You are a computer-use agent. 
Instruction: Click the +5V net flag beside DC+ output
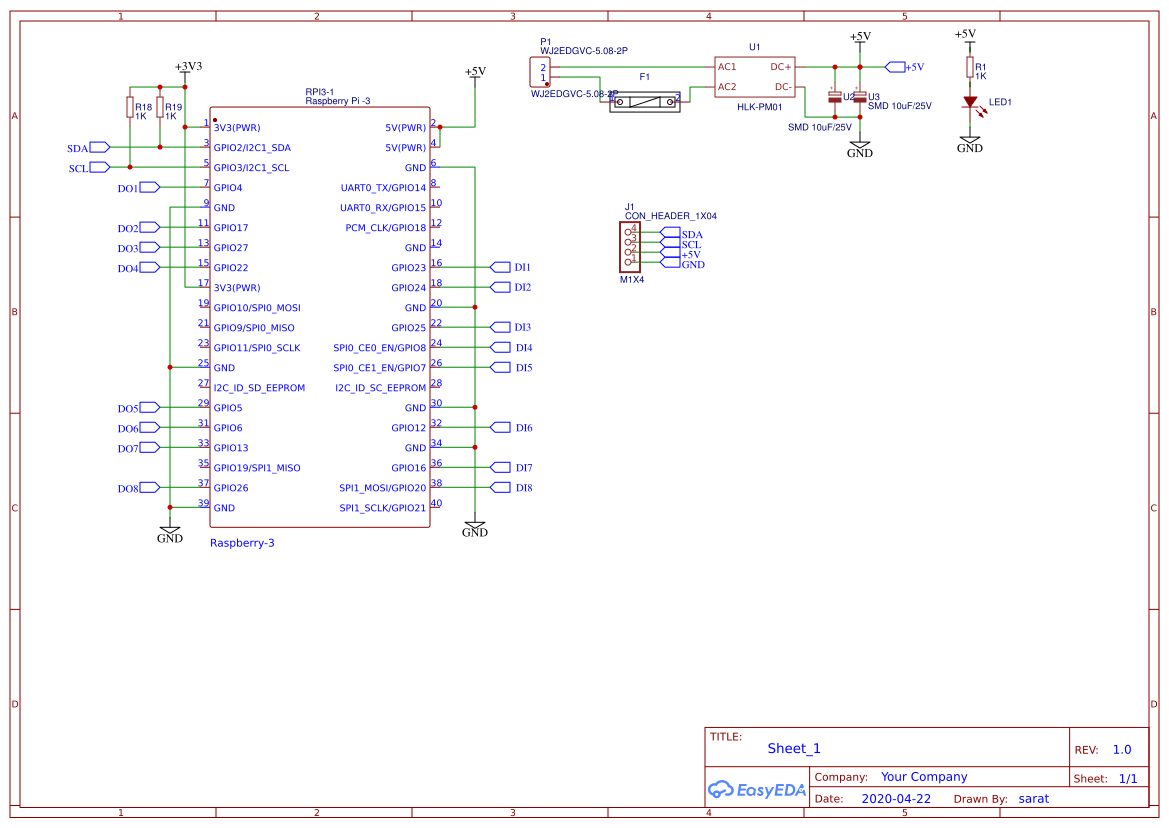(x=894, y=67)
